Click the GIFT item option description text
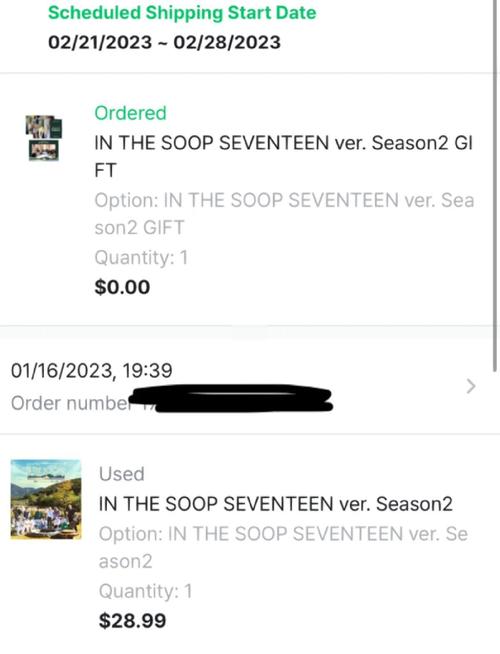500x654 pixels. tap(284, 214)
